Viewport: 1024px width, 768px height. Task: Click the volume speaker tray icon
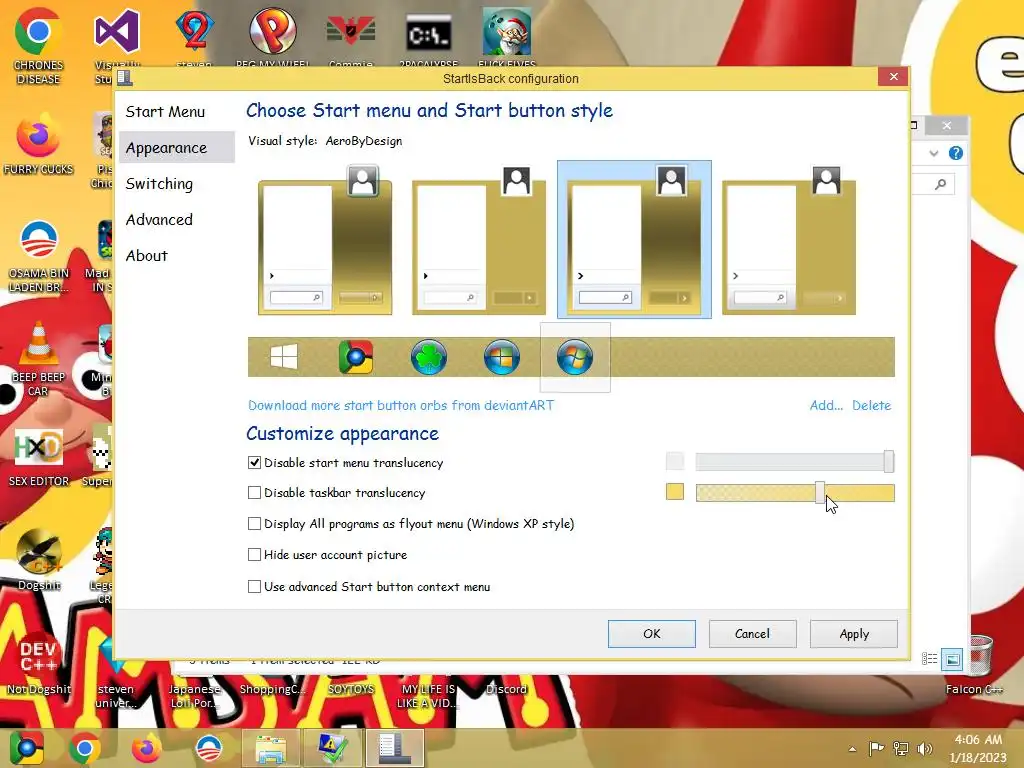coord(925,748)
